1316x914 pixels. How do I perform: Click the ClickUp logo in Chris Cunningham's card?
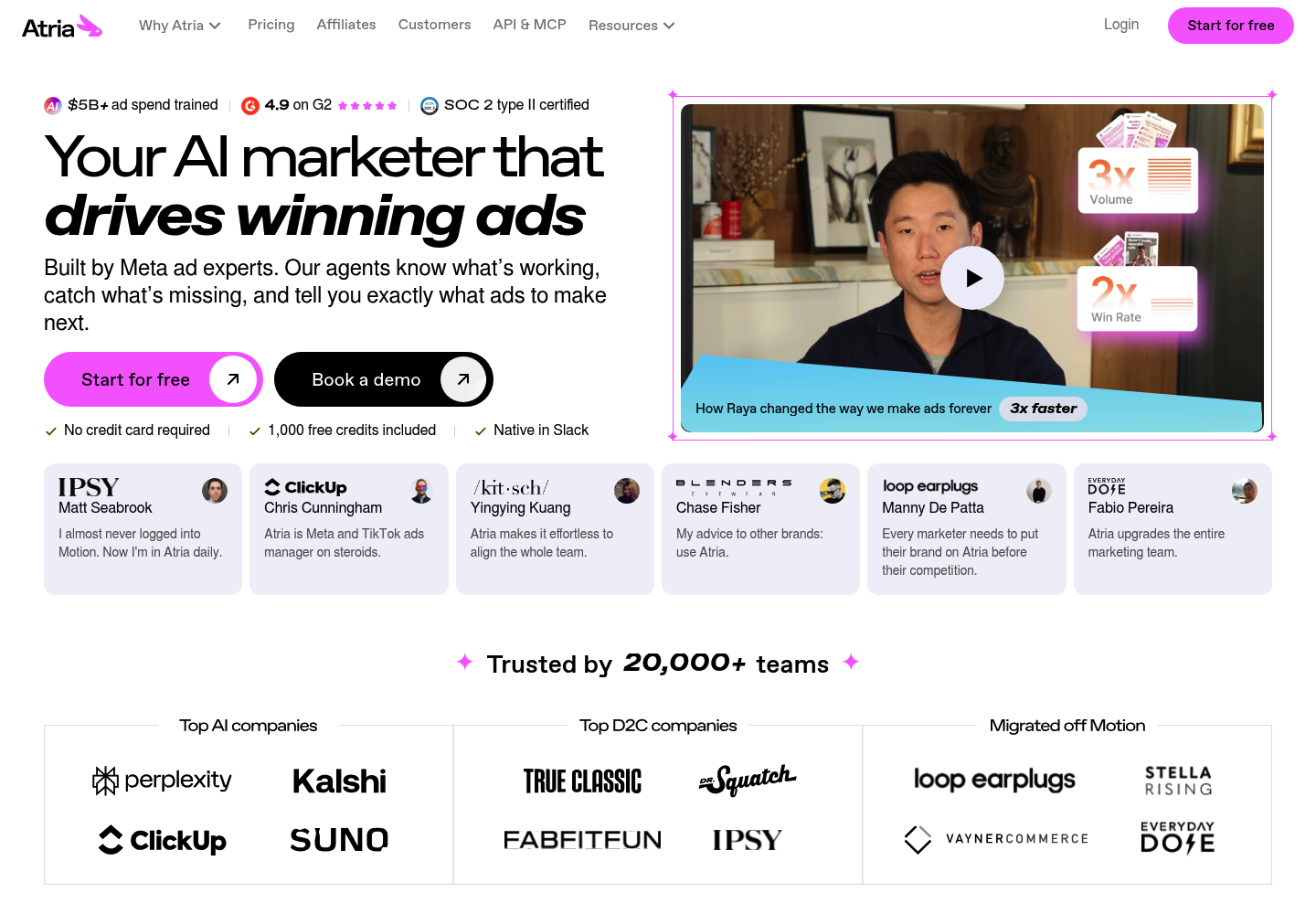pos(305,487)
